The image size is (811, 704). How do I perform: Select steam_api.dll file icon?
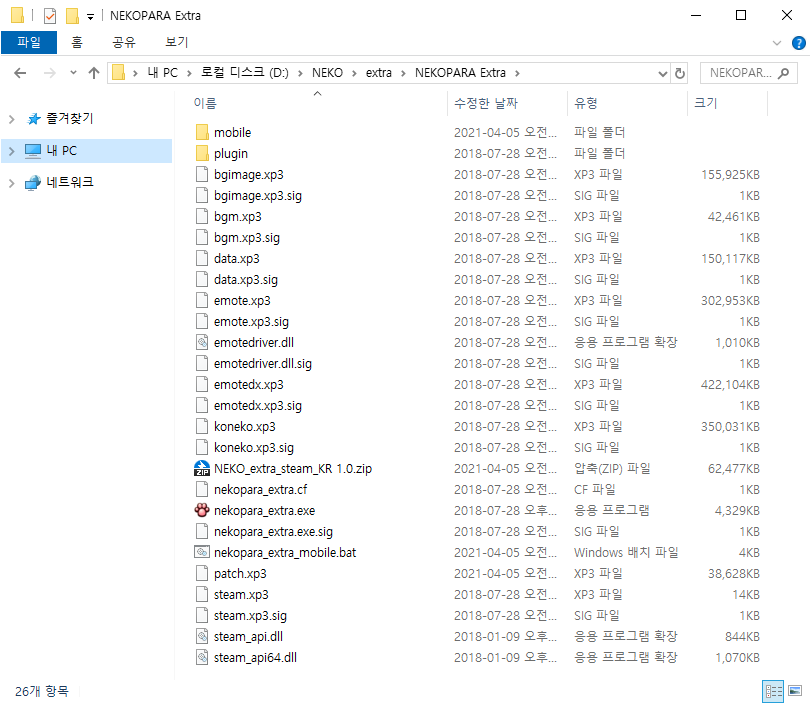point(202,637)
